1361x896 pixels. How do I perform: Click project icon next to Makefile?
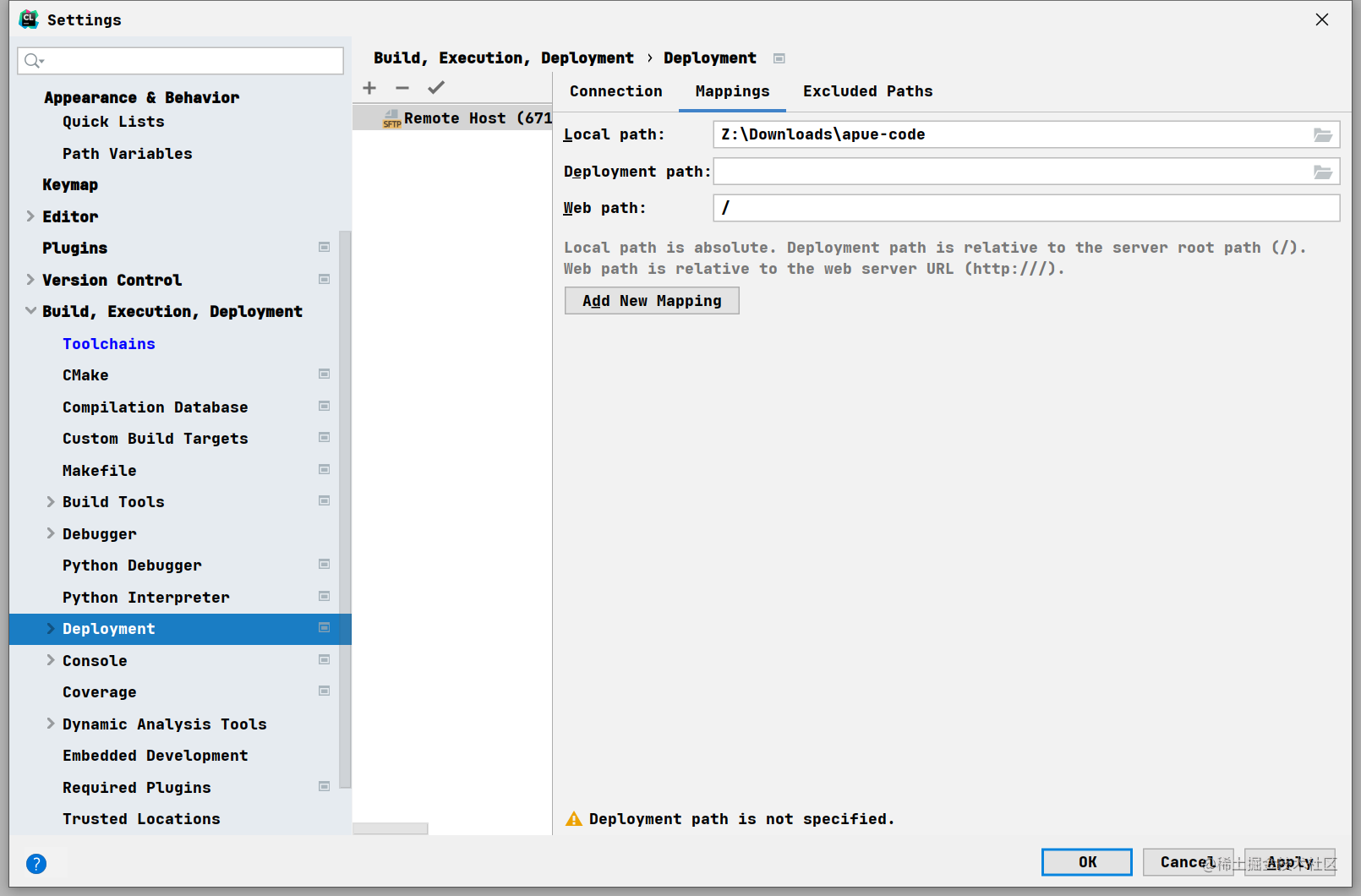click(x=324, y=469)
